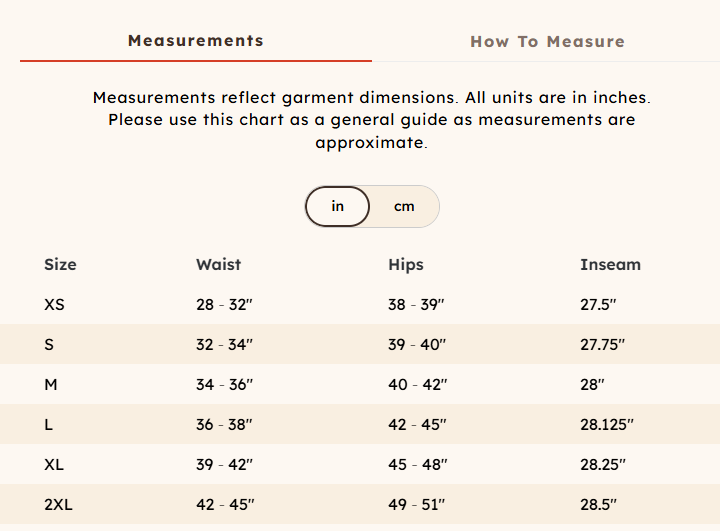
Task: Select the 2XL size row label
Action: 58,505
